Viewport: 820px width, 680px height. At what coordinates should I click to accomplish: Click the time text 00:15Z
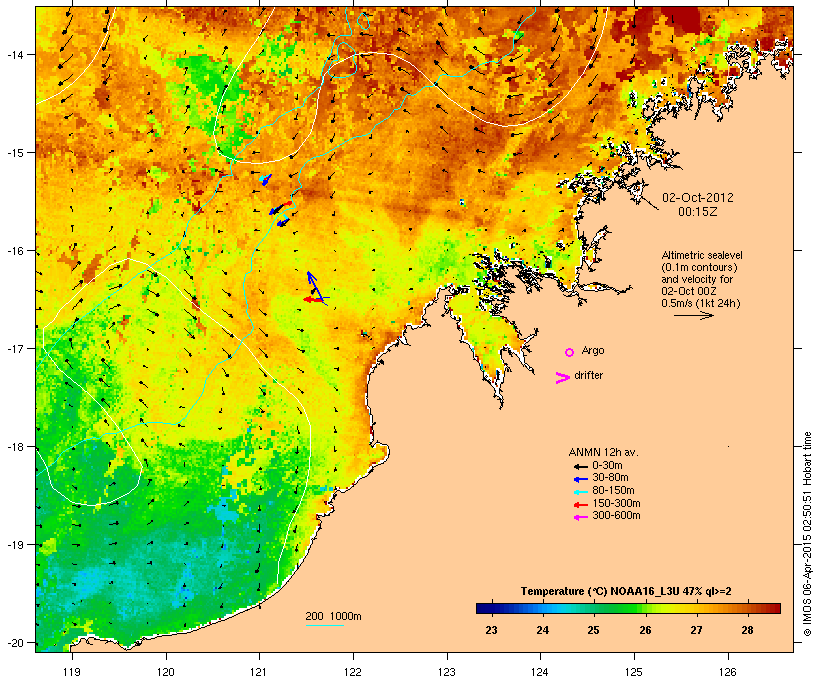click(x=698, y=212)
